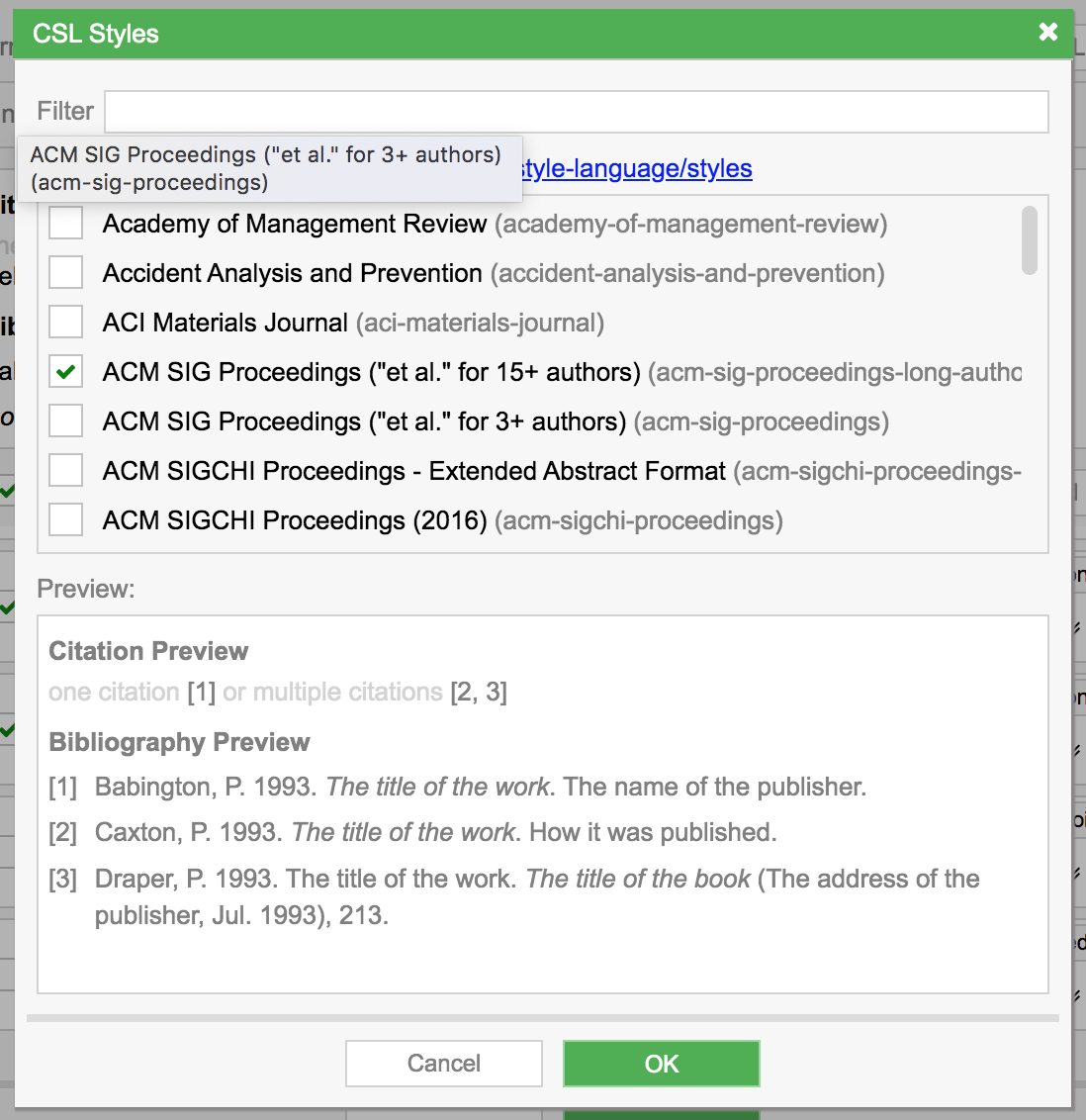Close the CSL Styles dialog
Screen dimensions: 1086x1120
(1047, 32)
